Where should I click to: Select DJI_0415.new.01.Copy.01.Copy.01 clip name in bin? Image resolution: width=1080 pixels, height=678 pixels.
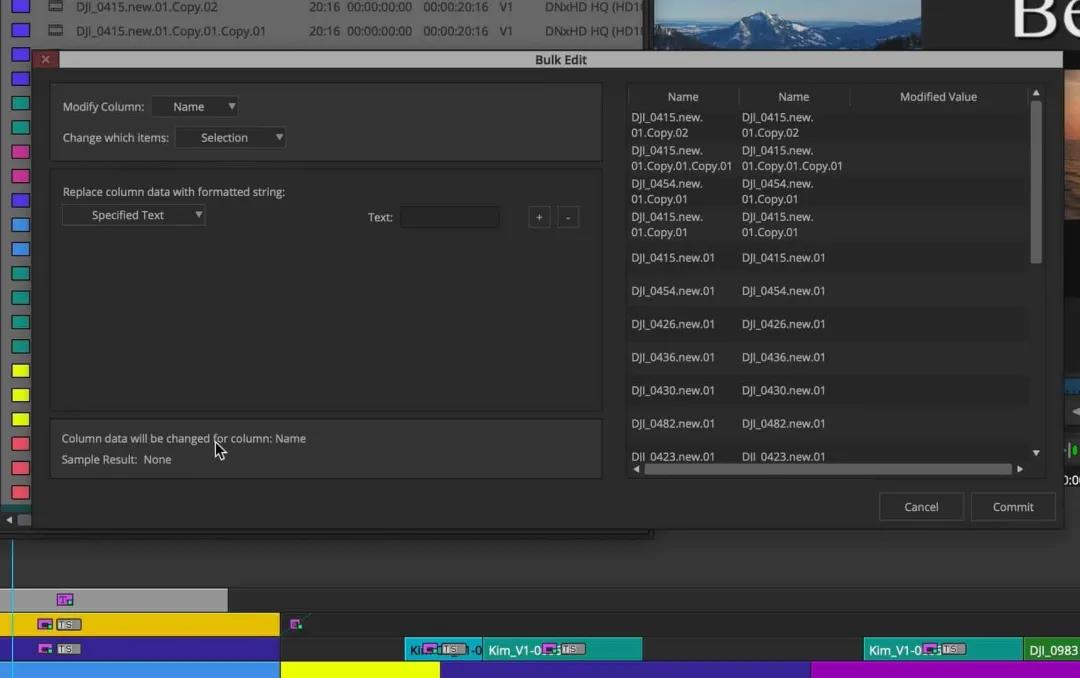coord(171,31)
